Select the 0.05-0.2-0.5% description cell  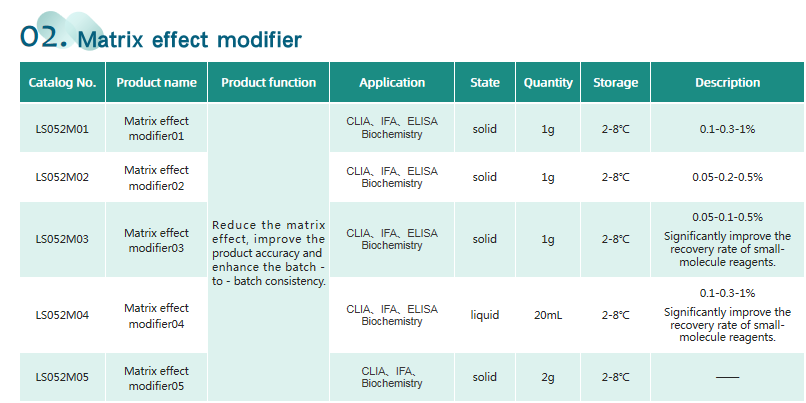point(727,177)
